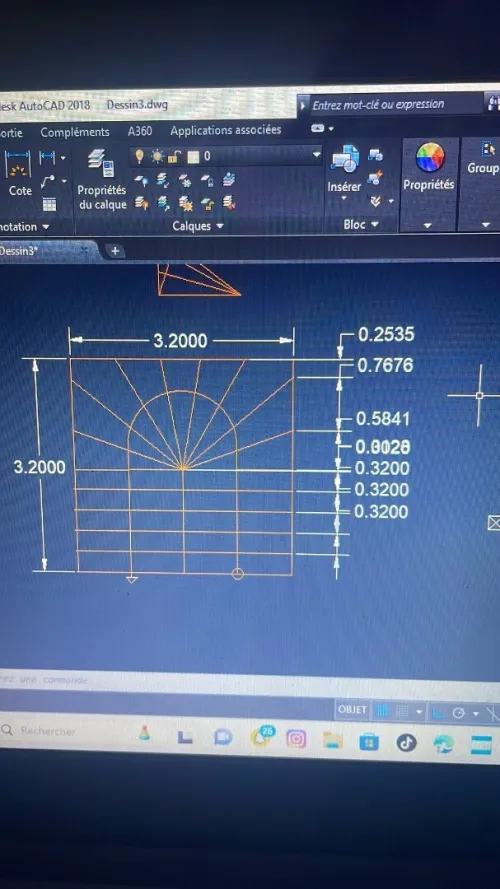Click the Unlock layer icon
Screen dimensions: 500x889
coord(207,203)
